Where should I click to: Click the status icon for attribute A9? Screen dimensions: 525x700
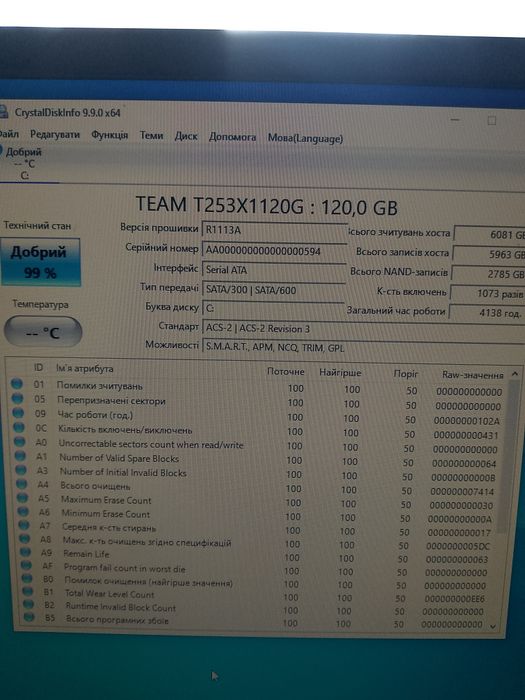tap(25, 552)
